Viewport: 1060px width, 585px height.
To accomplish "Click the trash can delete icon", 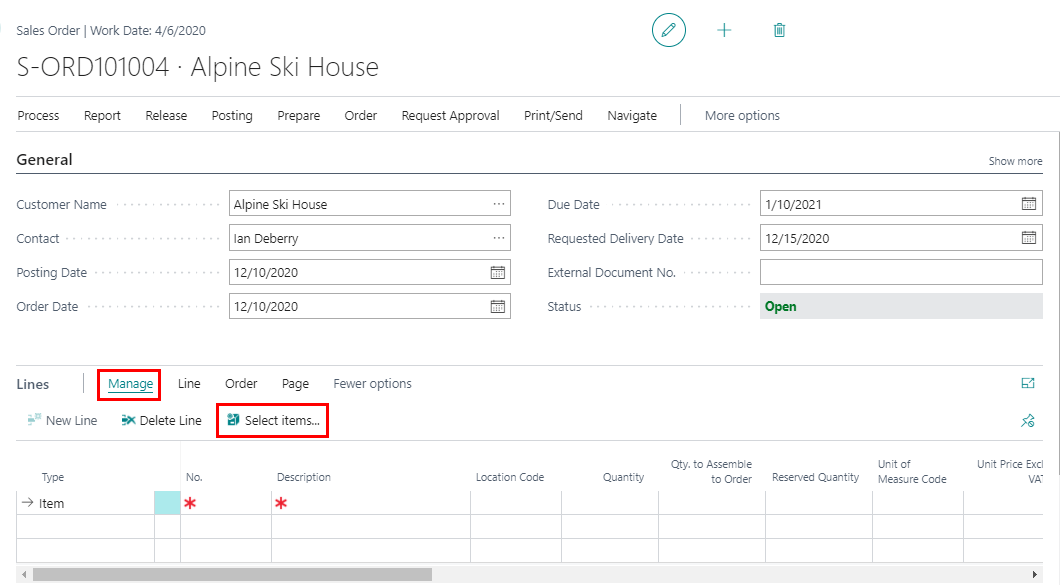I will [779, 30].
